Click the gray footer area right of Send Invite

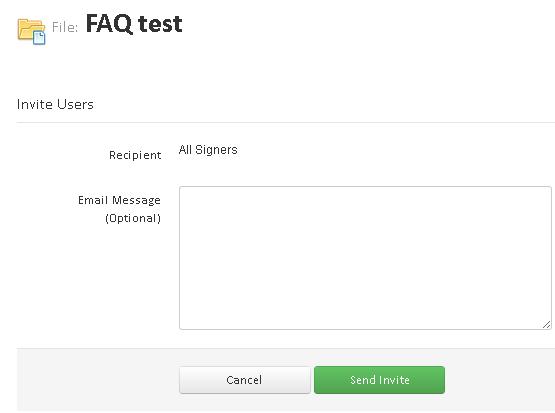click(499, 380)
